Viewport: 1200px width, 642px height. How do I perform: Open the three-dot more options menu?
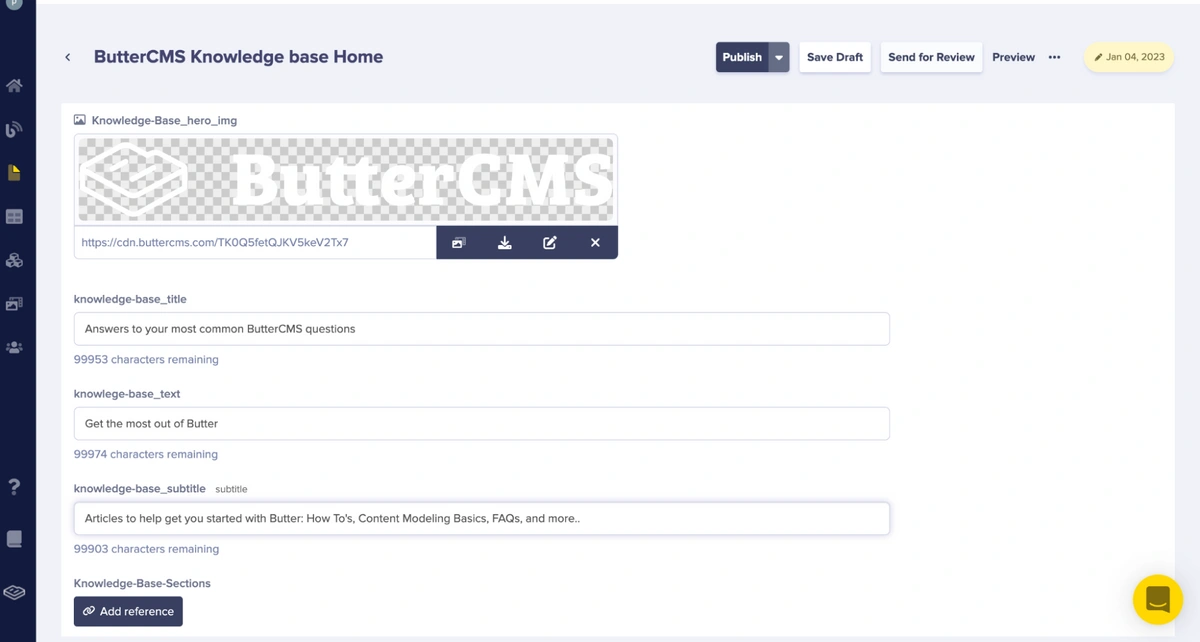1054,57
